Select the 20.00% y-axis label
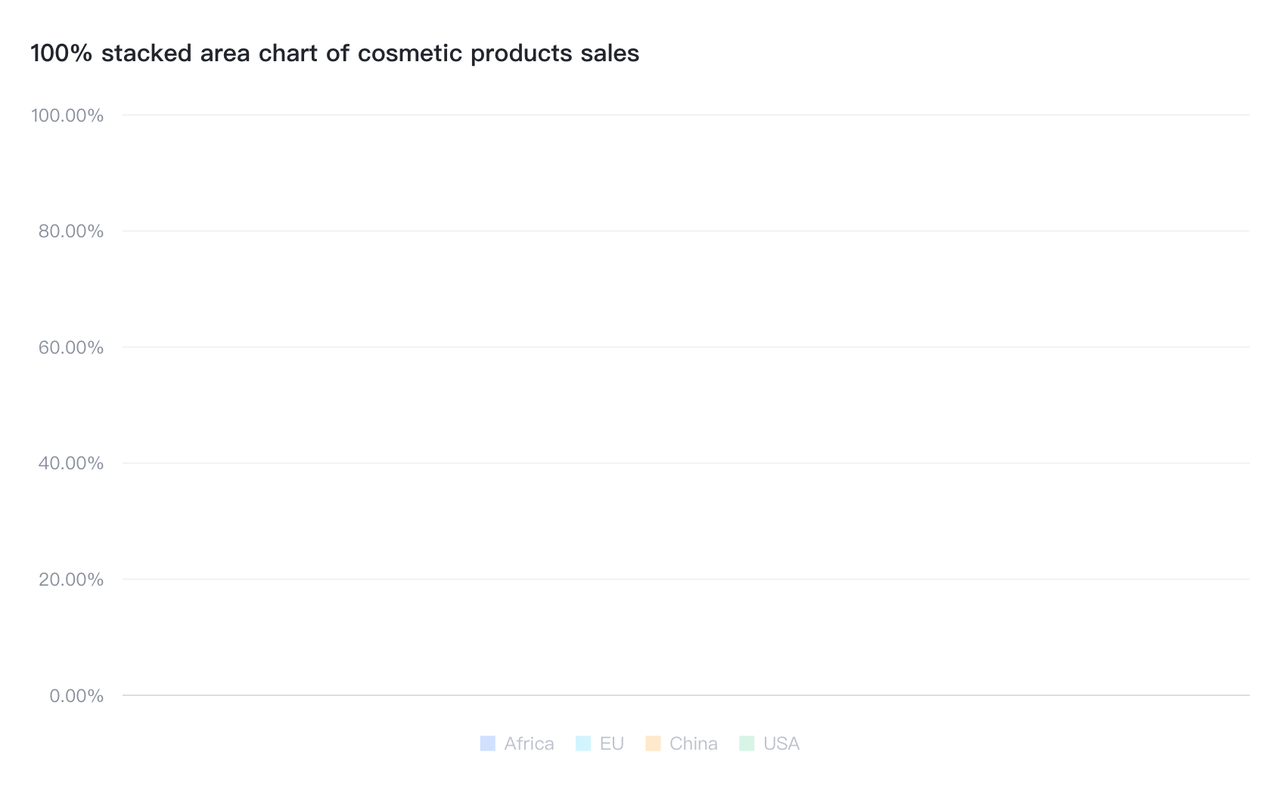 (x=71, y=579)
